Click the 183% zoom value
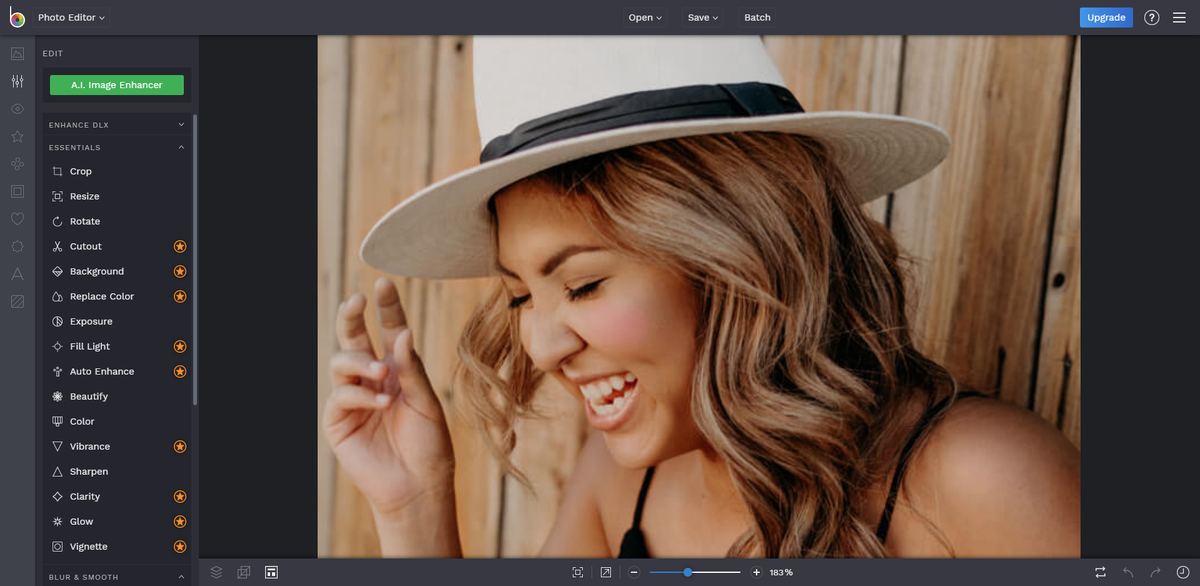The height and width of the screenshot is (586, 1200). tap(781, 572)
